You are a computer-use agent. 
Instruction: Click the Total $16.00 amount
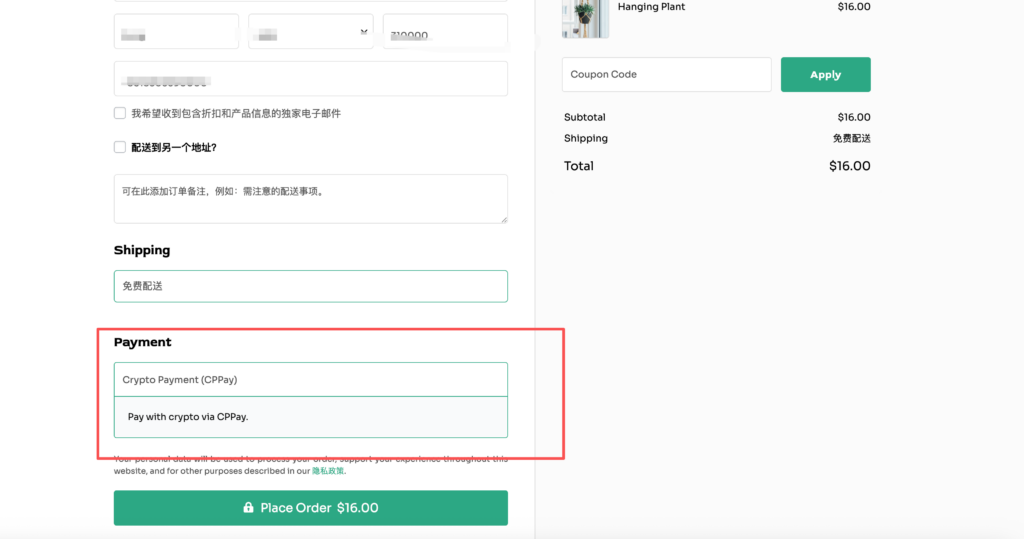click(849, 166)
